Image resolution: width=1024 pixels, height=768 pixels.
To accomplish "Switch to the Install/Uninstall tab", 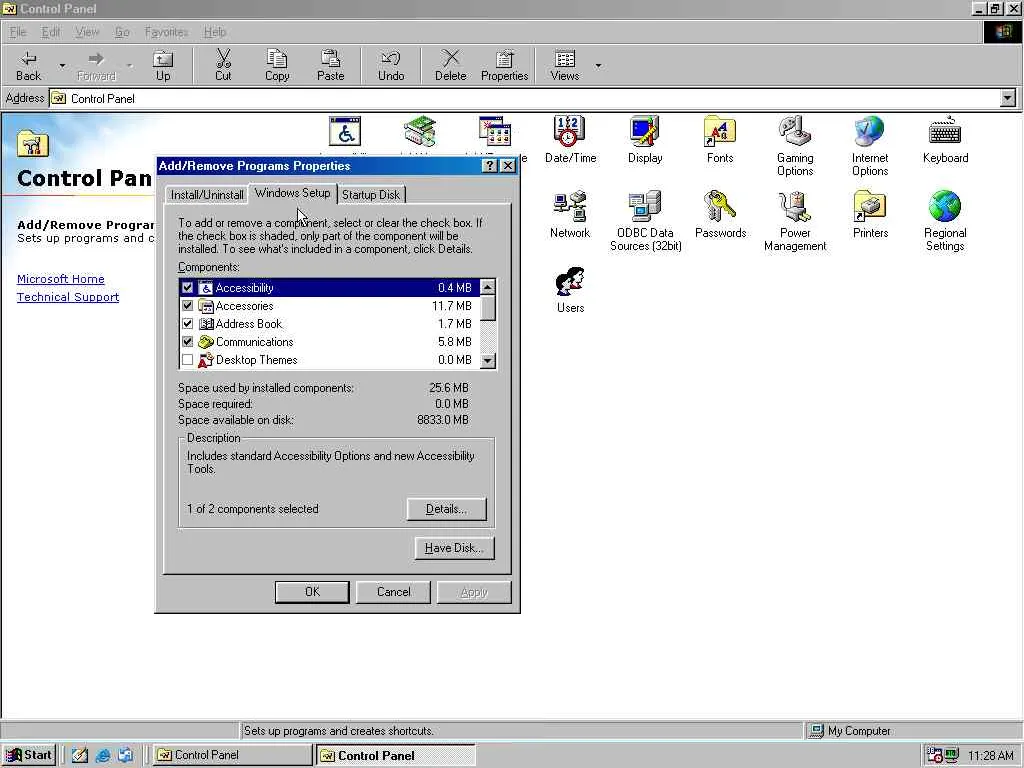I will [207, 195].
